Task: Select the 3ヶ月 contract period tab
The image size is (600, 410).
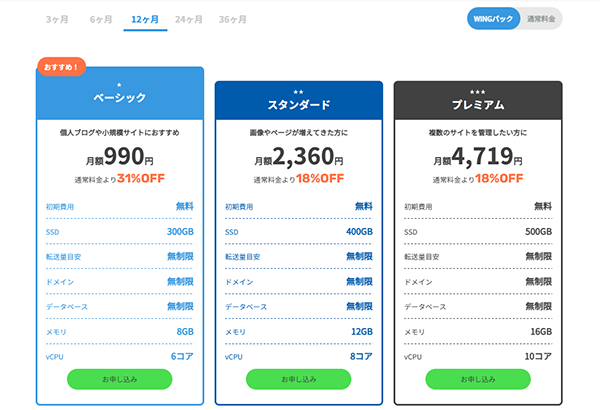Action: [x=57, y=20]
